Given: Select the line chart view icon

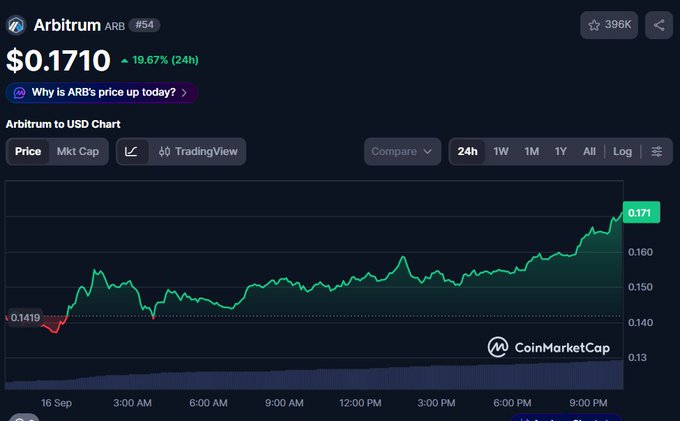Looking at the screenshot, I should tap(131, 151).
